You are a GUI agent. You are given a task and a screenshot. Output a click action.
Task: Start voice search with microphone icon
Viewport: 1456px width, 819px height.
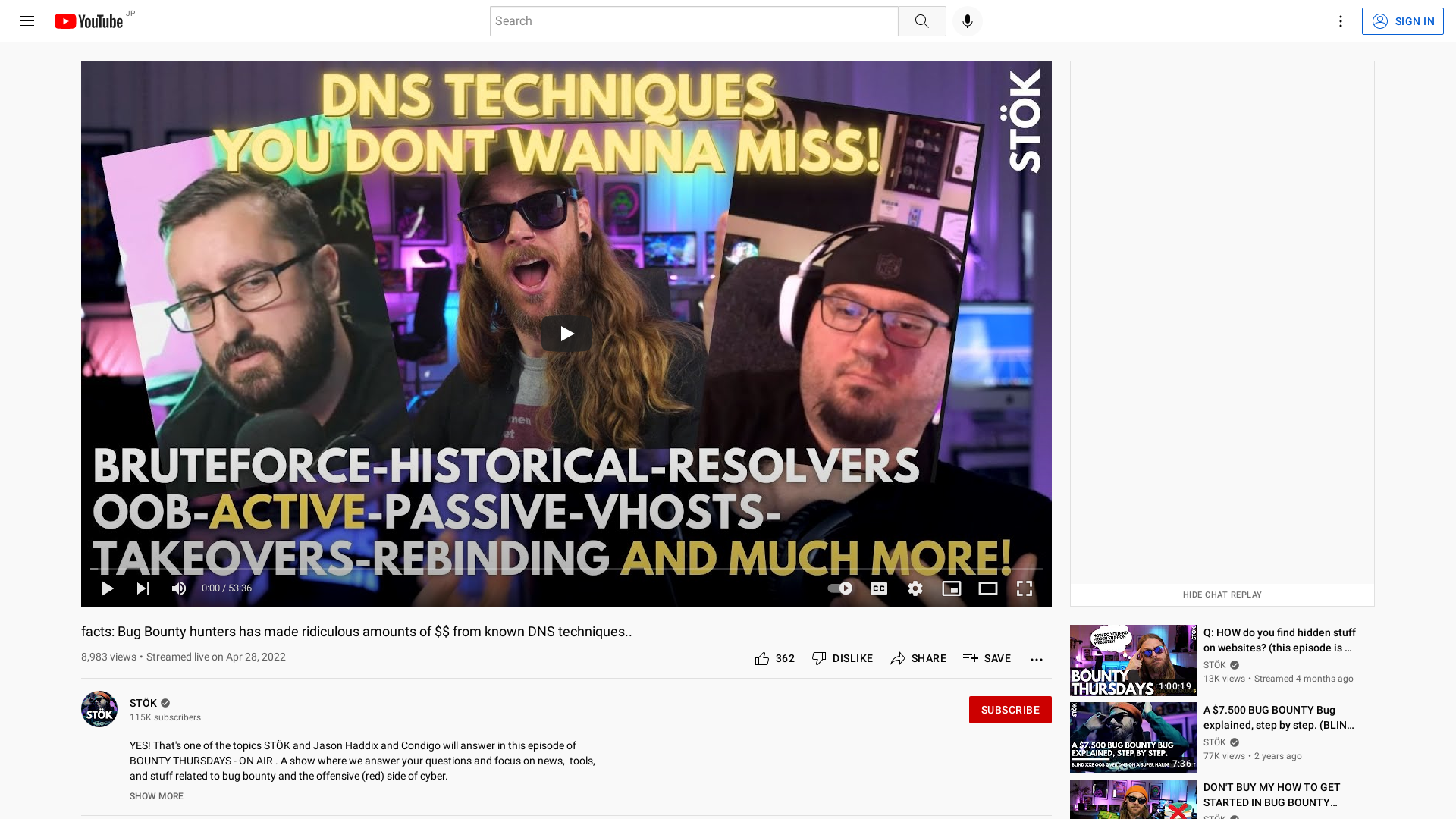[x=967, y=21]
